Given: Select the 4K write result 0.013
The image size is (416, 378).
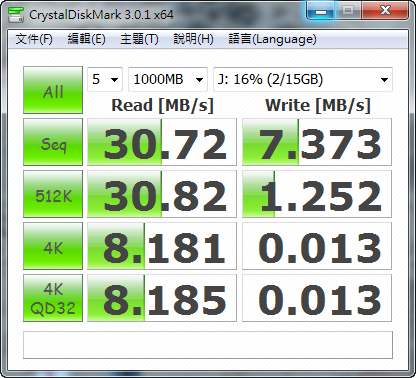Looking at the screenshot, I should [317, 246].
